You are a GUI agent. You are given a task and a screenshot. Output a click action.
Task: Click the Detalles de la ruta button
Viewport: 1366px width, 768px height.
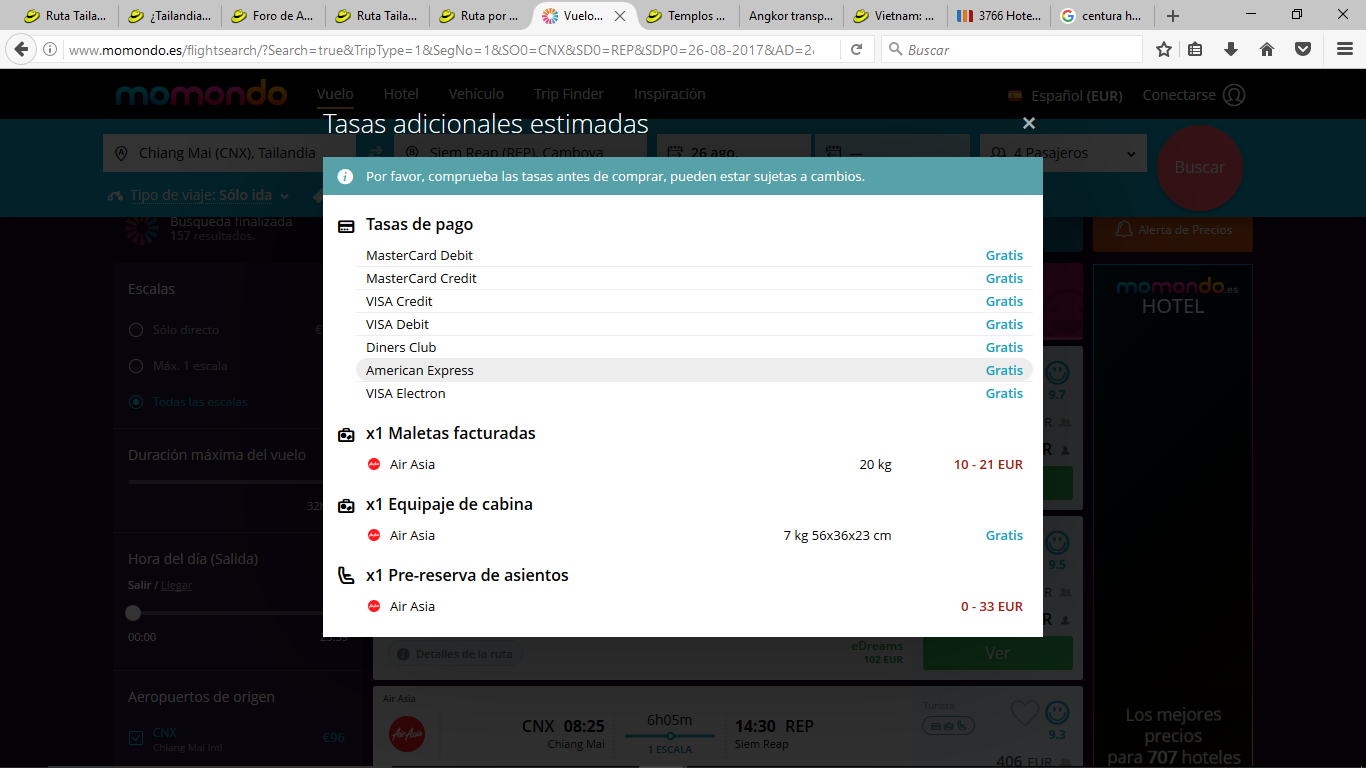tap(456, 654)
